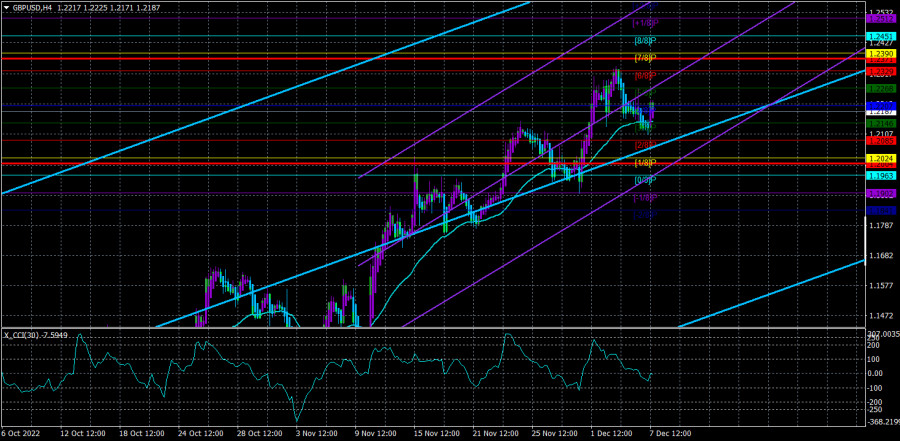The width and height of the screenshot is (900, 441).
Task: Click the GBPUSD,H4 symbol title
Action: [38, 6]
